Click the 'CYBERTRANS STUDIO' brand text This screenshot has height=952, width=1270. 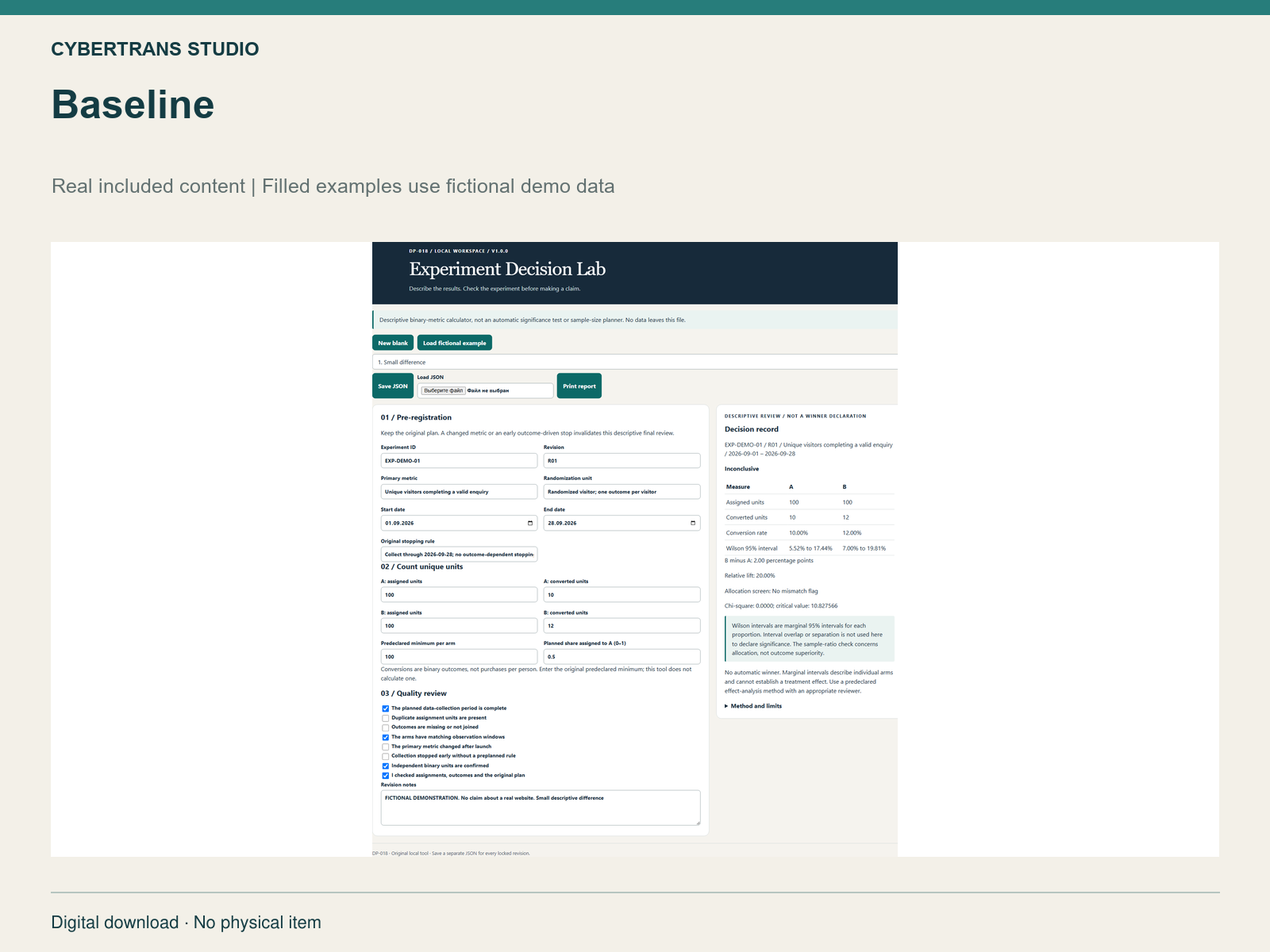(x=155, y=49)
